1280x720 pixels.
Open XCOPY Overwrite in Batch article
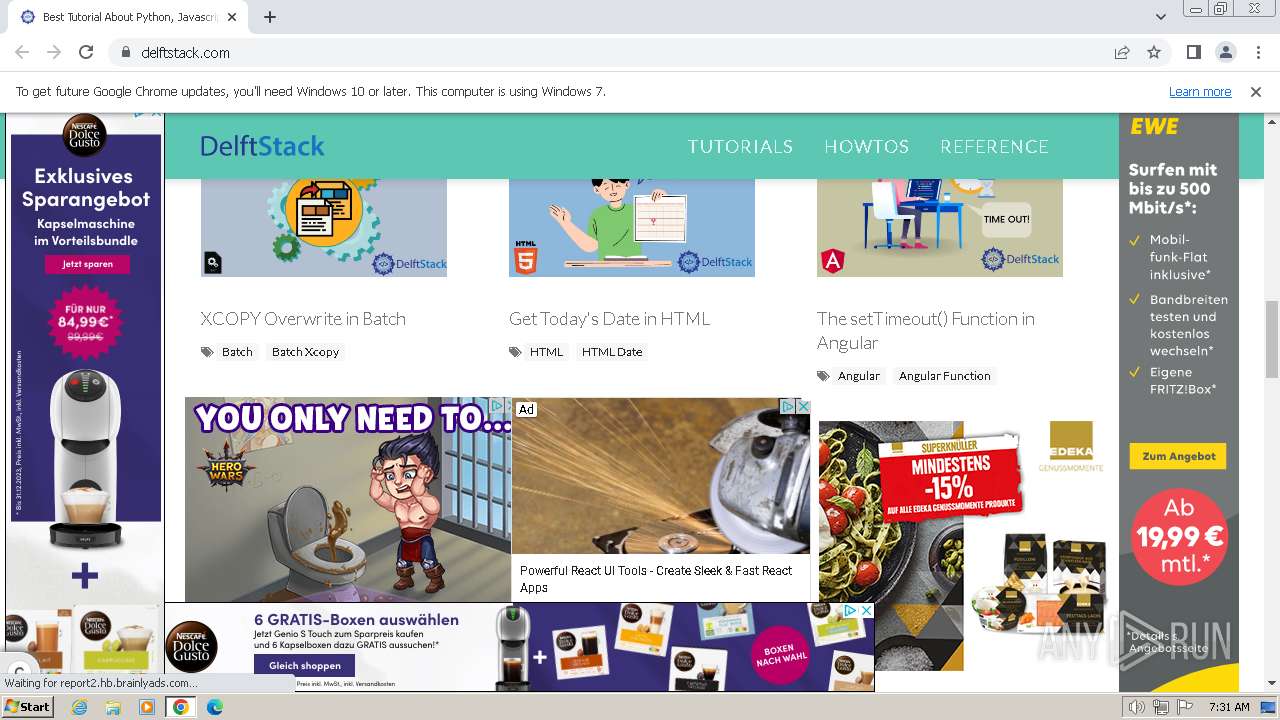click(x=303, y=319)
